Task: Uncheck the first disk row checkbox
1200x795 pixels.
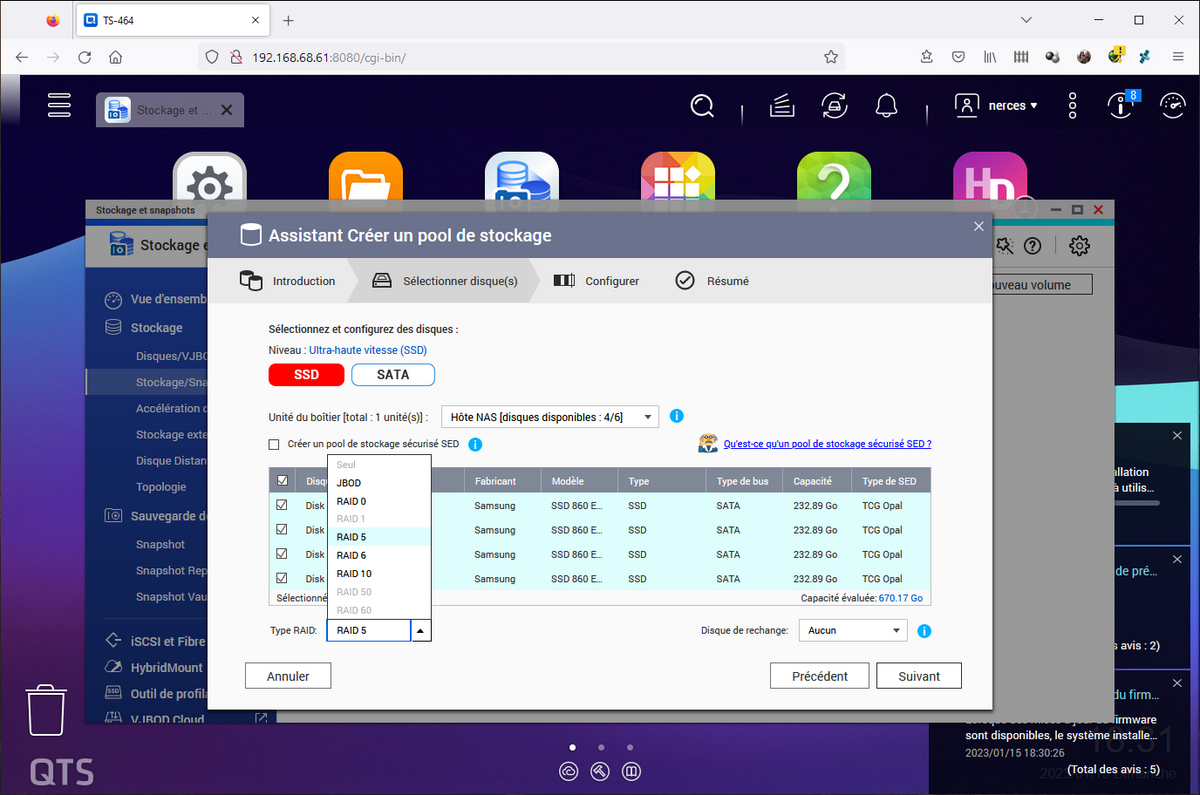Action: (x=282, y=505)
